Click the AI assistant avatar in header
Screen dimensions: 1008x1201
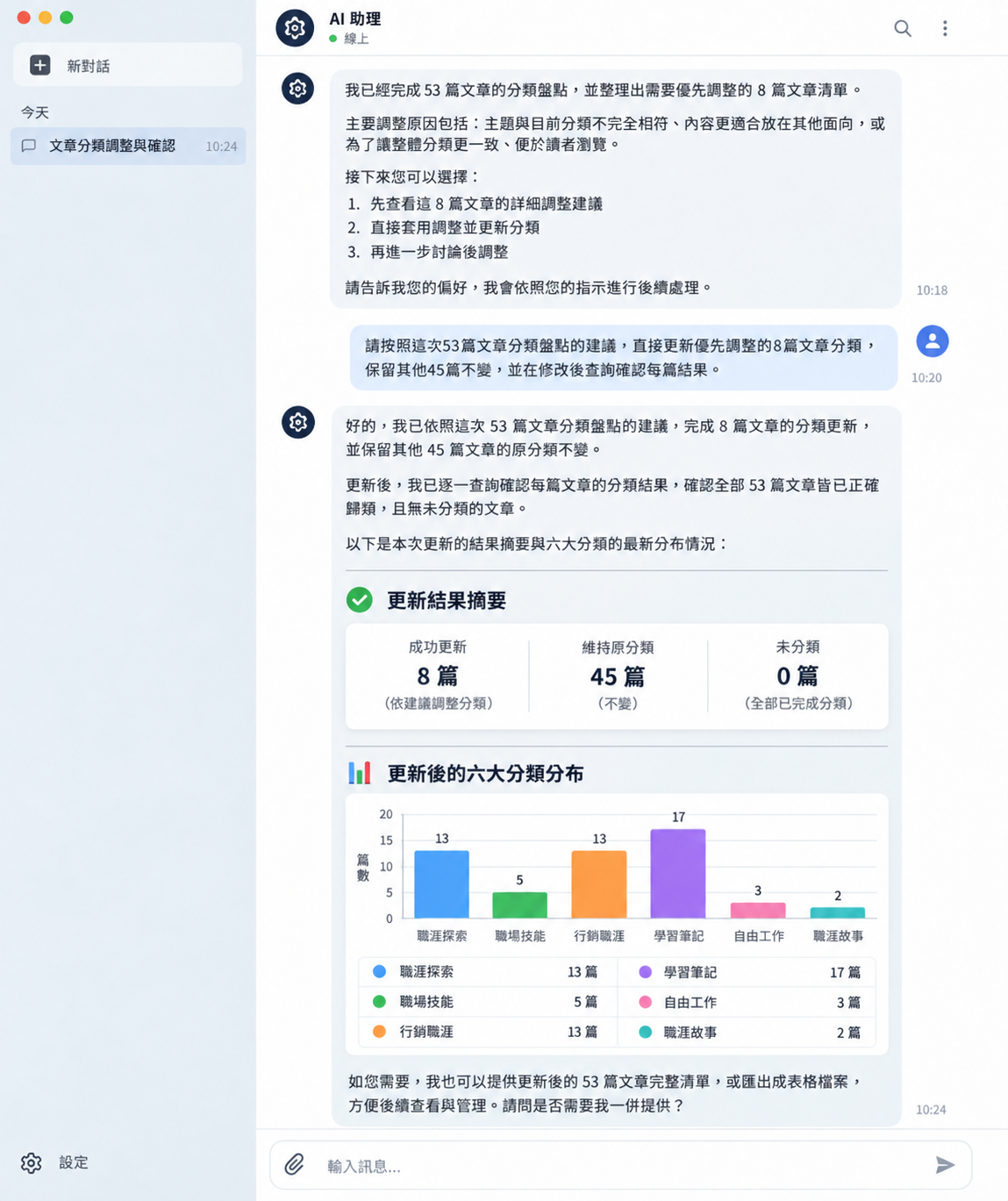click(x=295, y=28)
